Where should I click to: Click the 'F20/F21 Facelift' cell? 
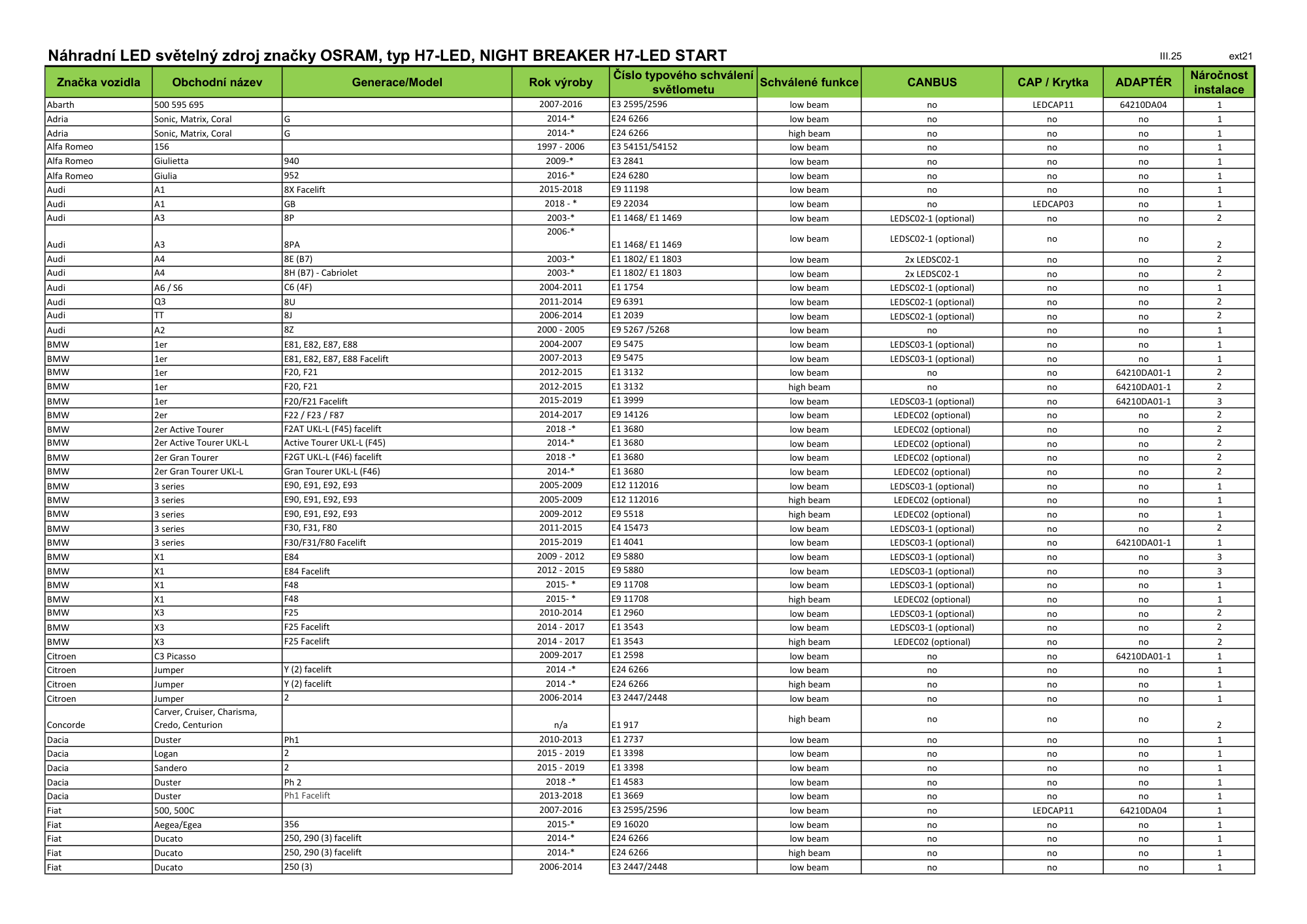[397, 401]
